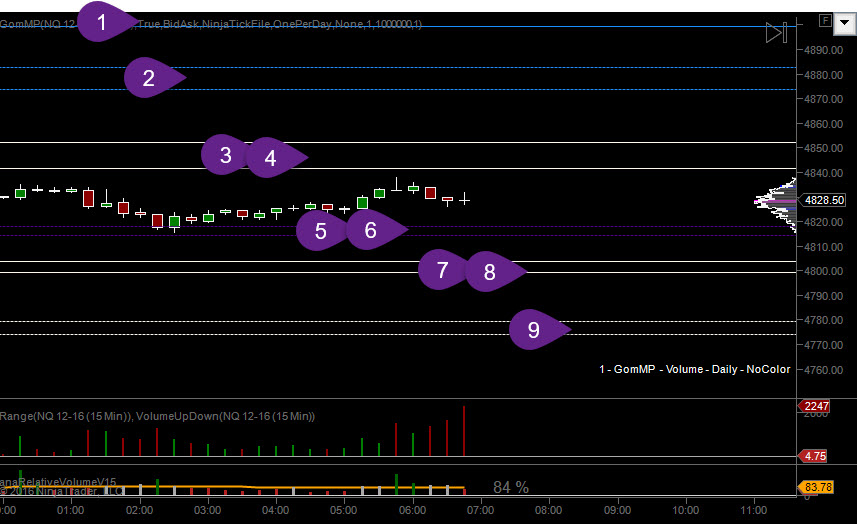Click the 03:00 time axis label
Screen dimensions: 857x524
click(208, 510)
